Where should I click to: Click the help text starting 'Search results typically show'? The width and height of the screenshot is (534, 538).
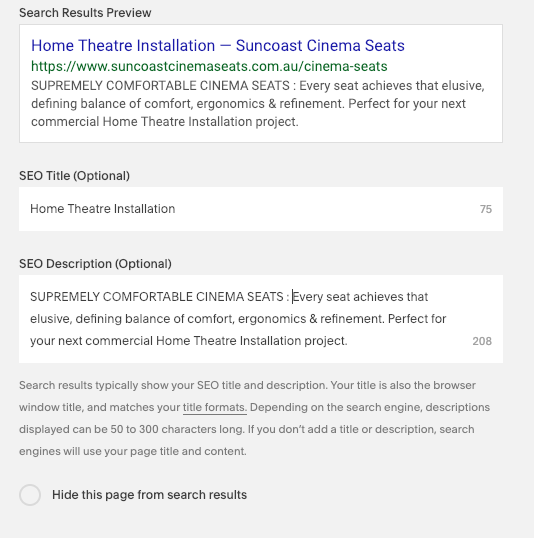point(254,418)
